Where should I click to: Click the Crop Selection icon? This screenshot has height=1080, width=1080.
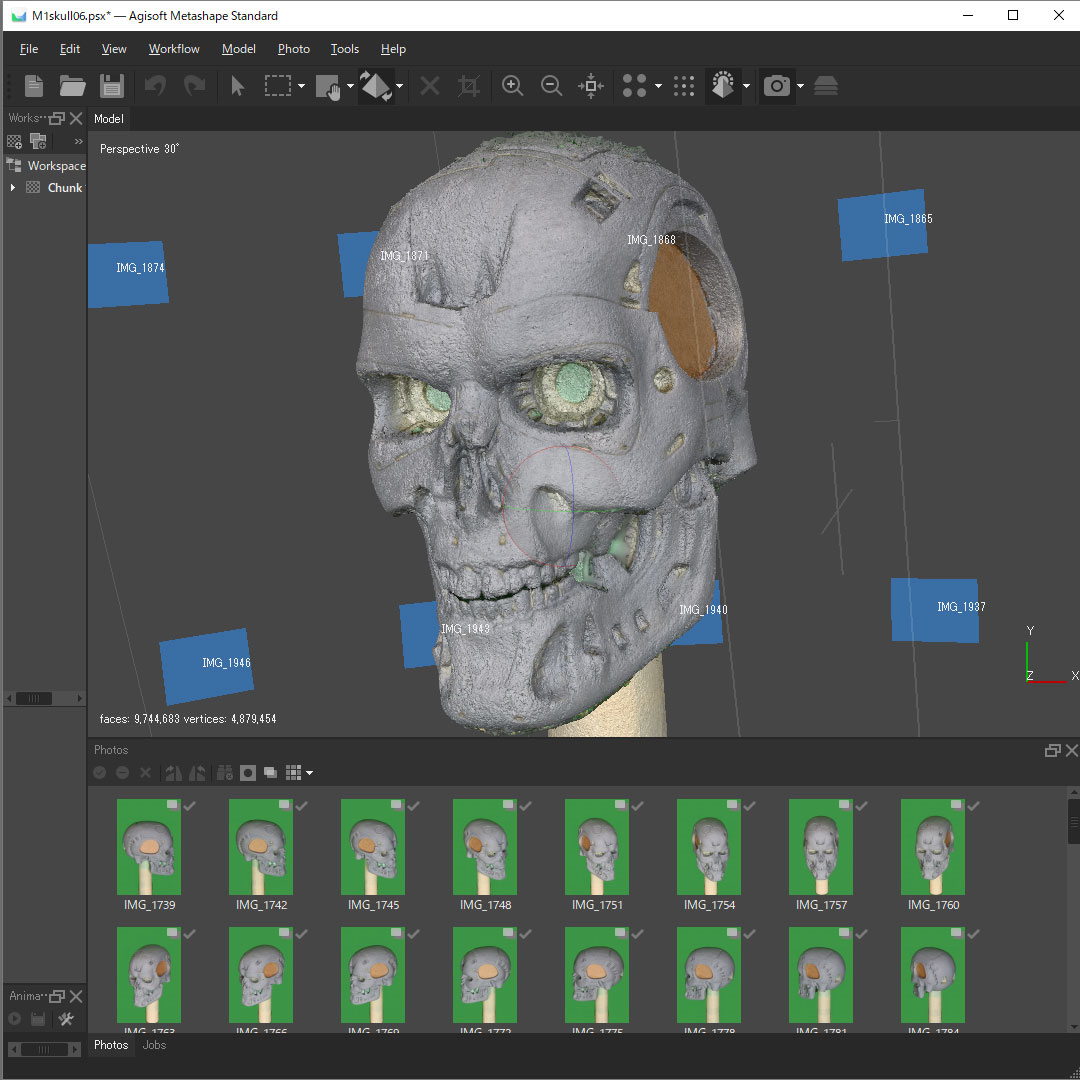[x=469, y=86]
